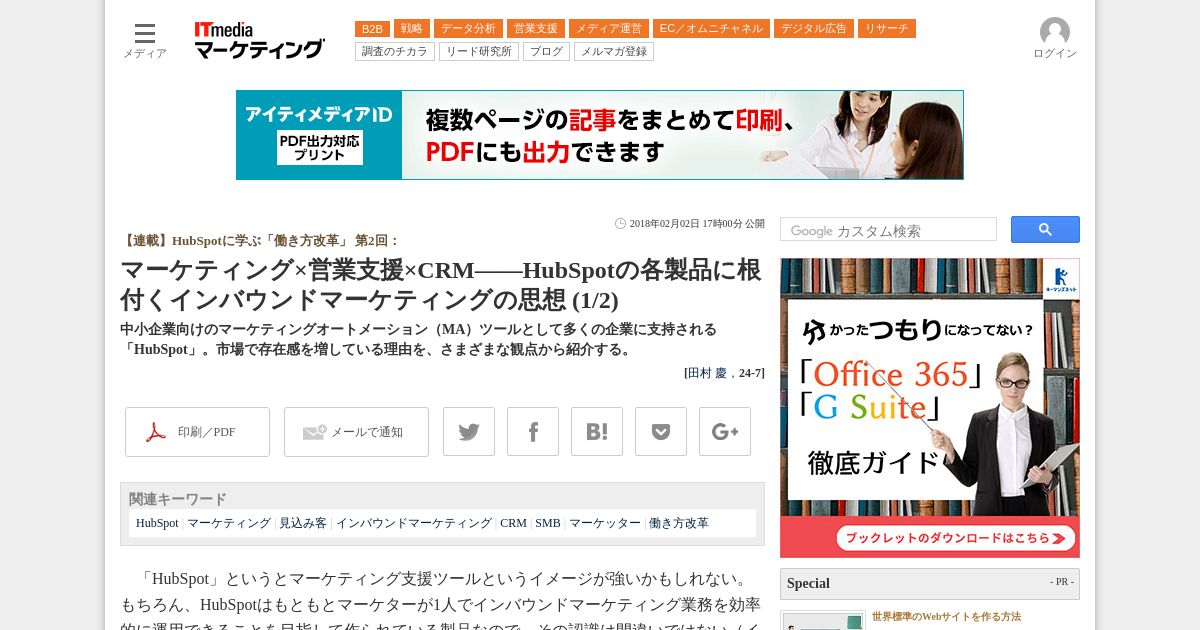Focus the Google カスタム検索 field

[888, 230]
